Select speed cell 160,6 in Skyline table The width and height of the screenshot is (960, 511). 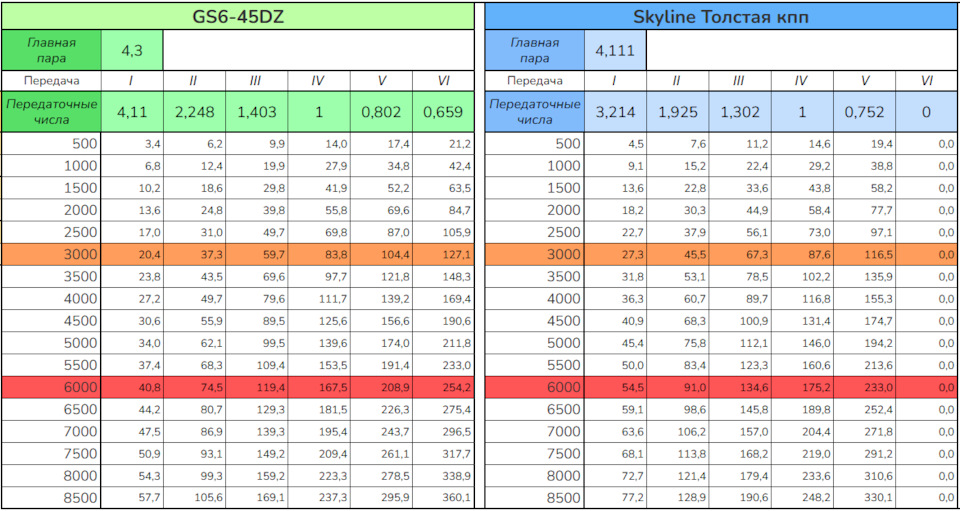pyautogui.click(x=802, y=365)
